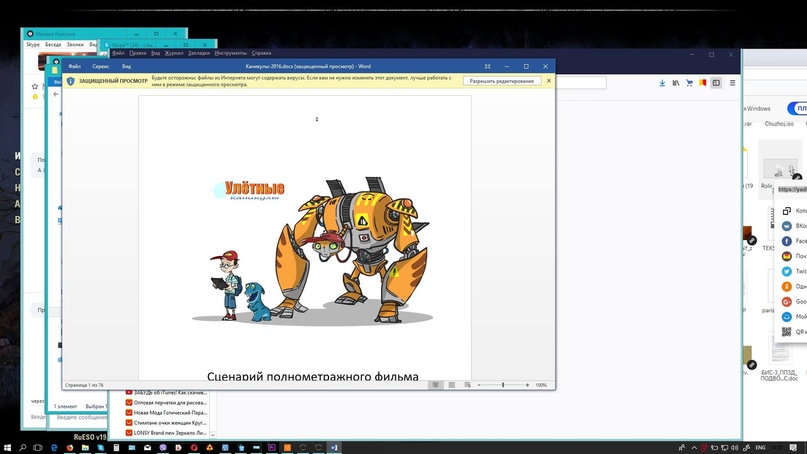Image resolution: width=807 pixels, height=454 pixels.
Task: Click the Facebook share icon
Action: pyautogui.click(x=788, y=241)
